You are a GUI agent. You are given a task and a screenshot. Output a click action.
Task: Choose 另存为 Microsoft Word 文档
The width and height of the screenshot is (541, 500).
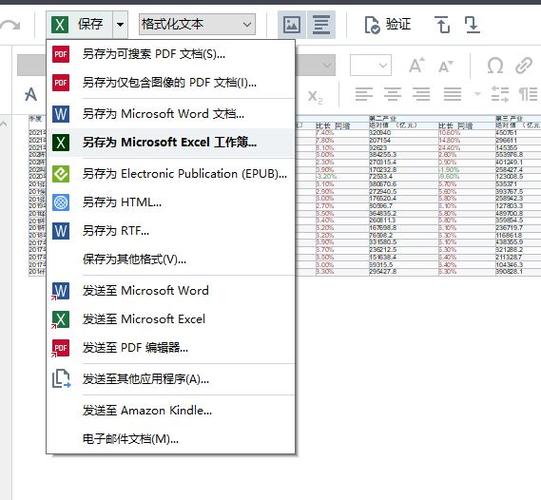pos(171,114)
